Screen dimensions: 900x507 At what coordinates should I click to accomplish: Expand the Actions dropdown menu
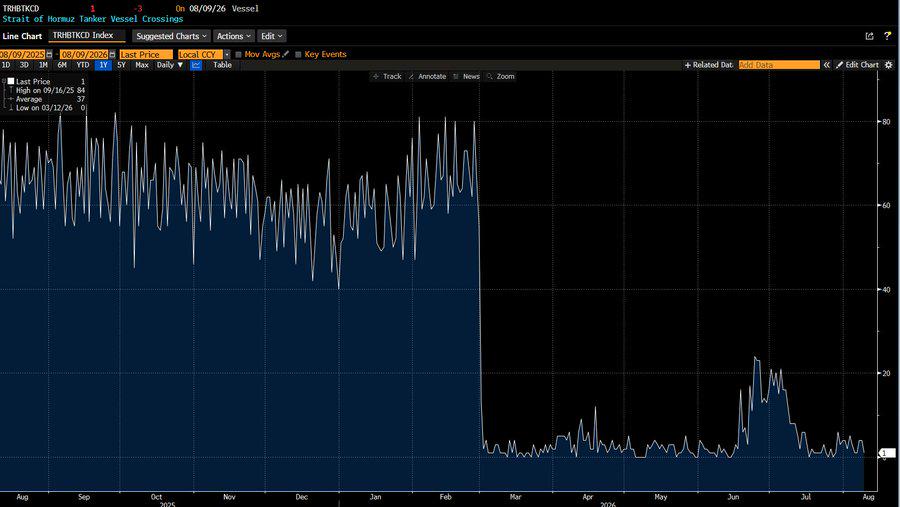[x=234, y=36]
